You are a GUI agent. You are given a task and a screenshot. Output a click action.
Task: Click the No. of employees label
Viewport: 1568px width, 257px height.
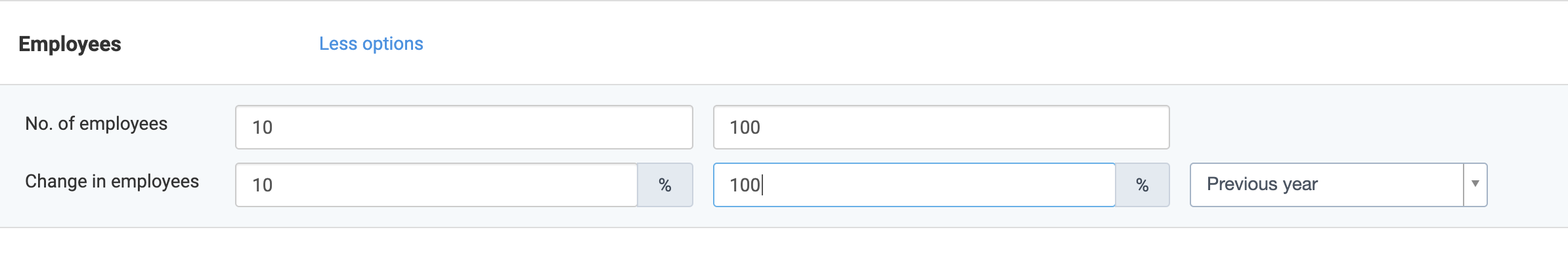click(96, 124)
